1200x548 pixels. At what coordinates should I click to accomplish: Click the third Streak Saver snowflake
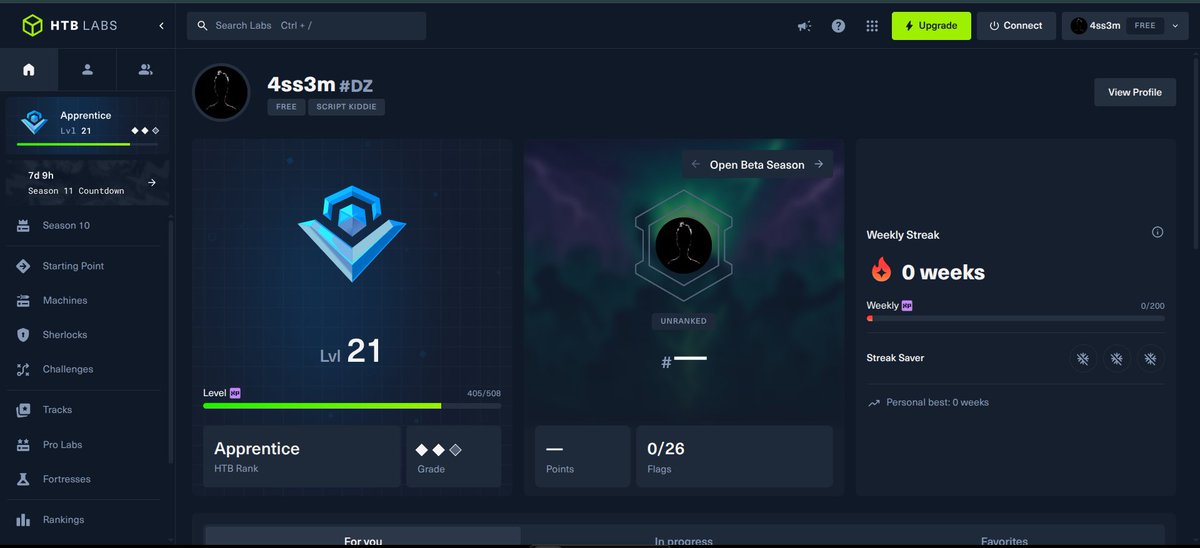1152,358
